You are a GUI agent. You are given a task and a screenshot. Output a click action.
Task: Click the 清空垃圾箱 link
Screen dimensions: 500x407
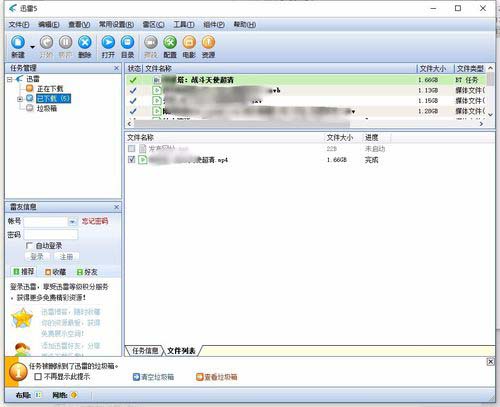153,377
